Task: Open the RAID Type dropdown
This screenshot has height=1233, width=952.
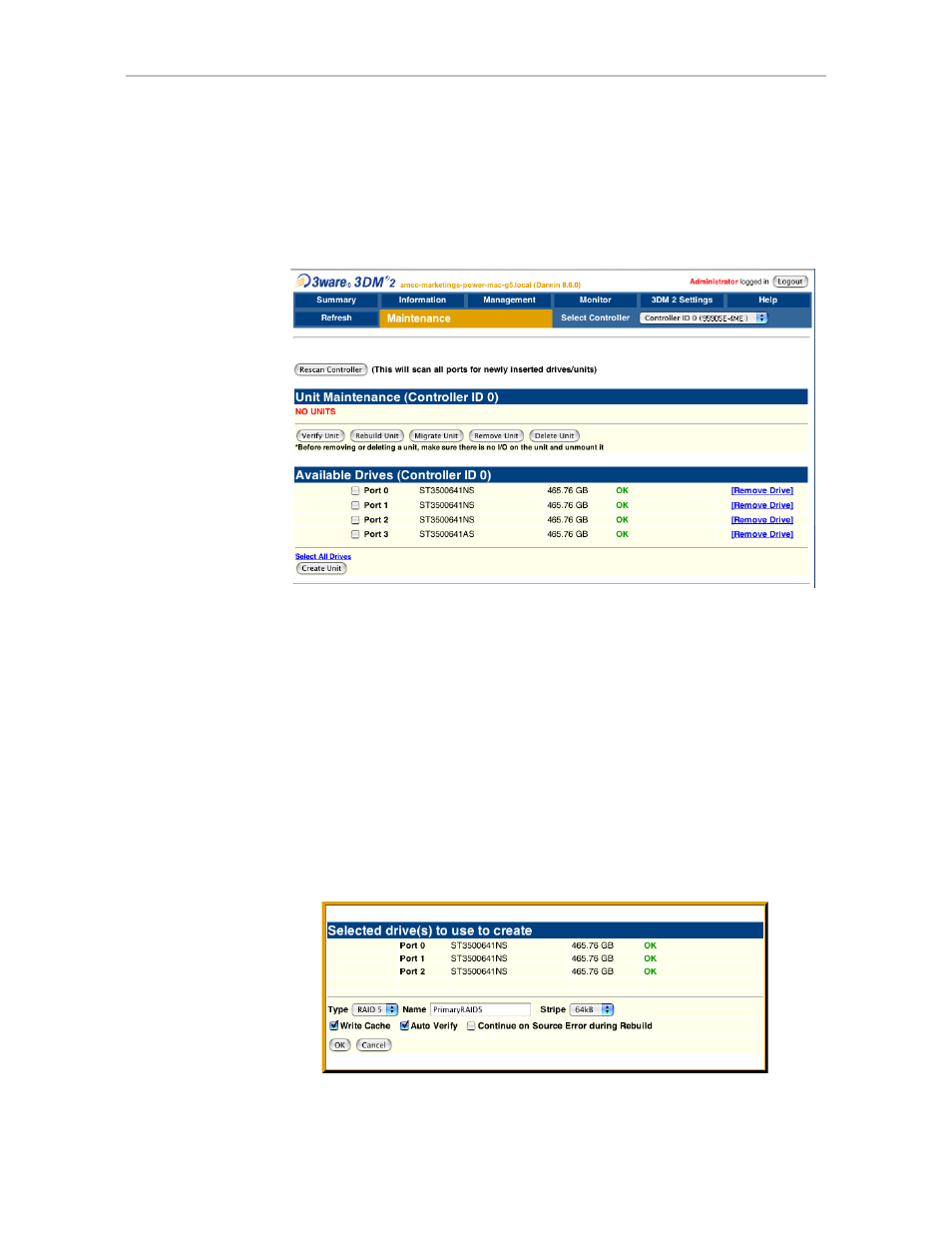Action: pos(375,1009)
